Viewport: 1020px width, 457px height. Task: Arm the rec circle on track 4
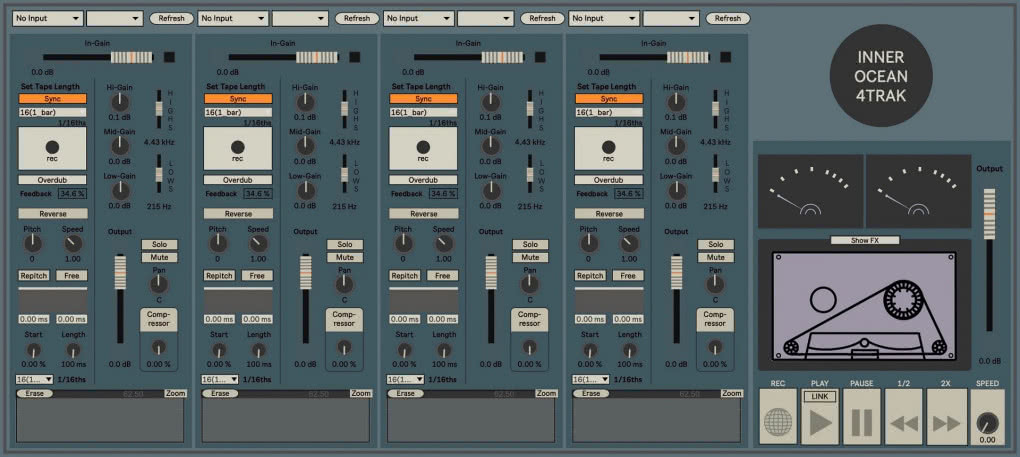pyautogui.click(x=608, y=148)
